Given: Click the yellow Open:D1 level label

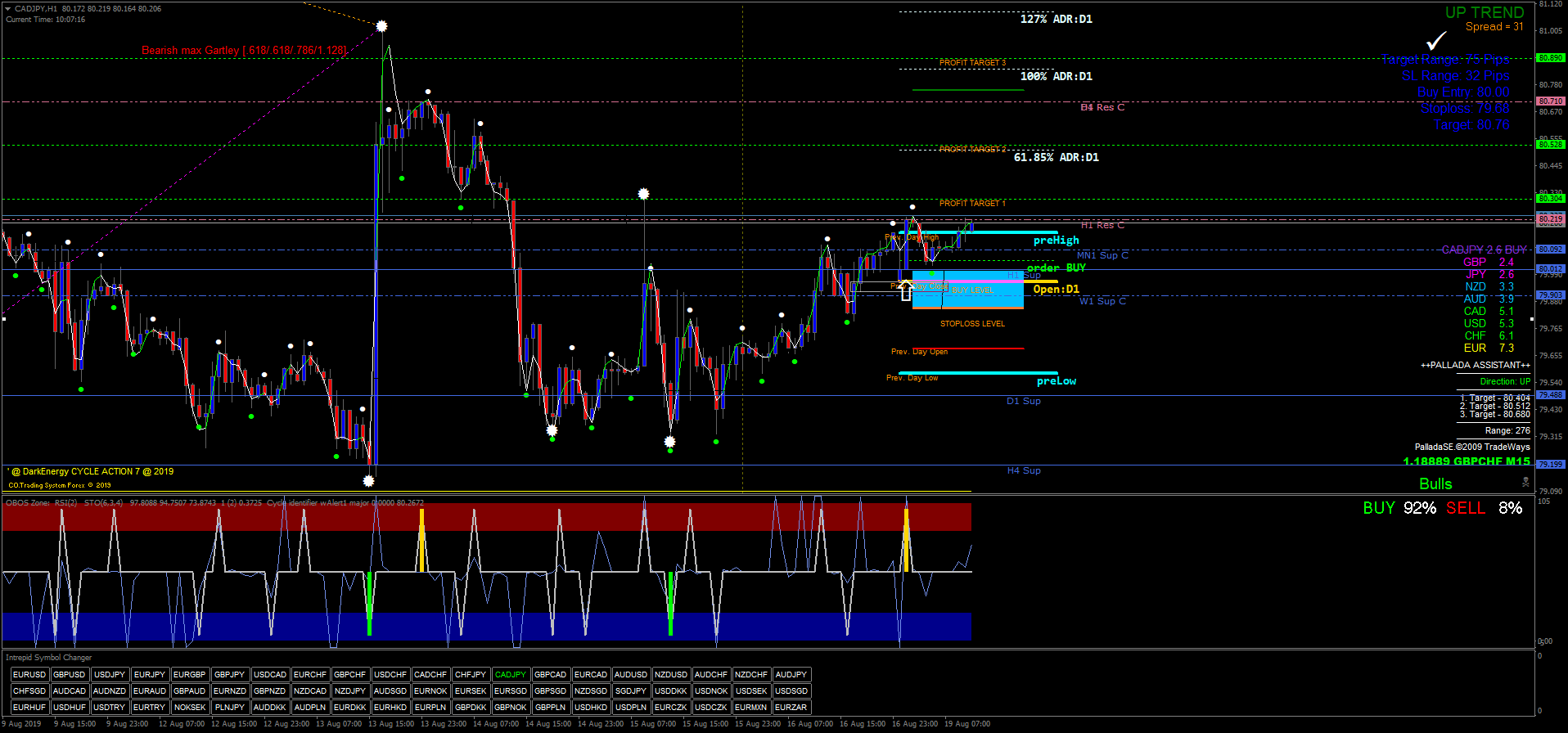Looking at the screenshot, I should point(1056,289).
